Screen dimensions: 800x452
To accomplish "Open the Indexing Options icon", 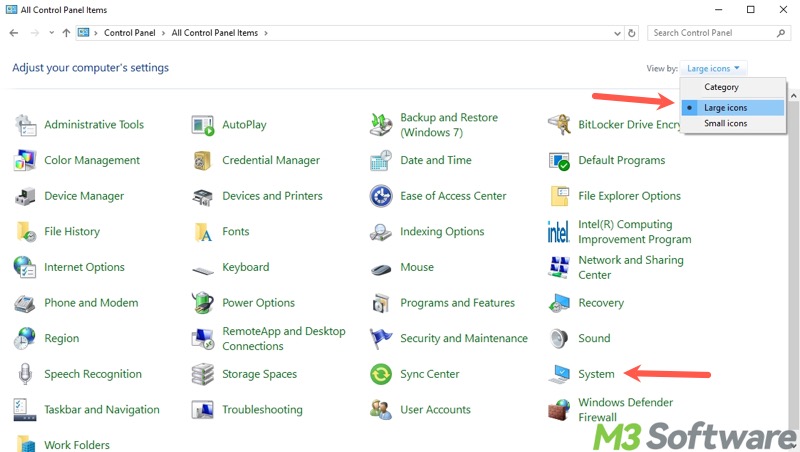I will point(381,232).
